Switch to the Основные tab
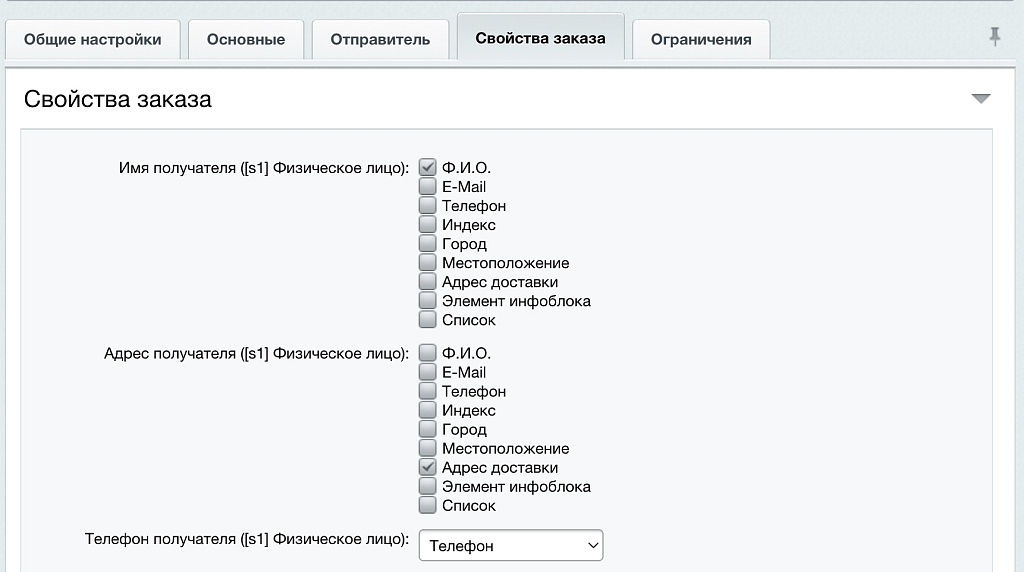This screenshot has height=572, width=1024. coord(246,40)
